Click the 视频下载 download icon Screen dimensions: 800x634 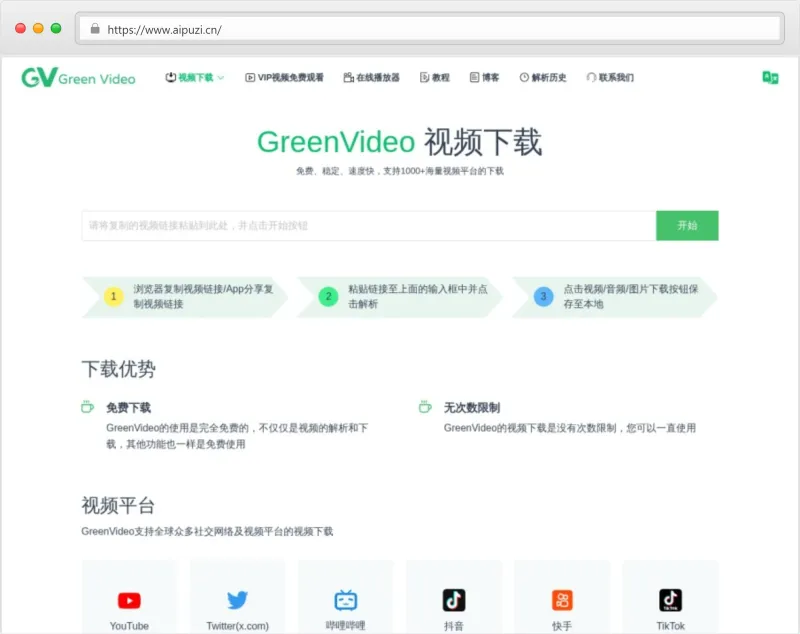[170, 78]
